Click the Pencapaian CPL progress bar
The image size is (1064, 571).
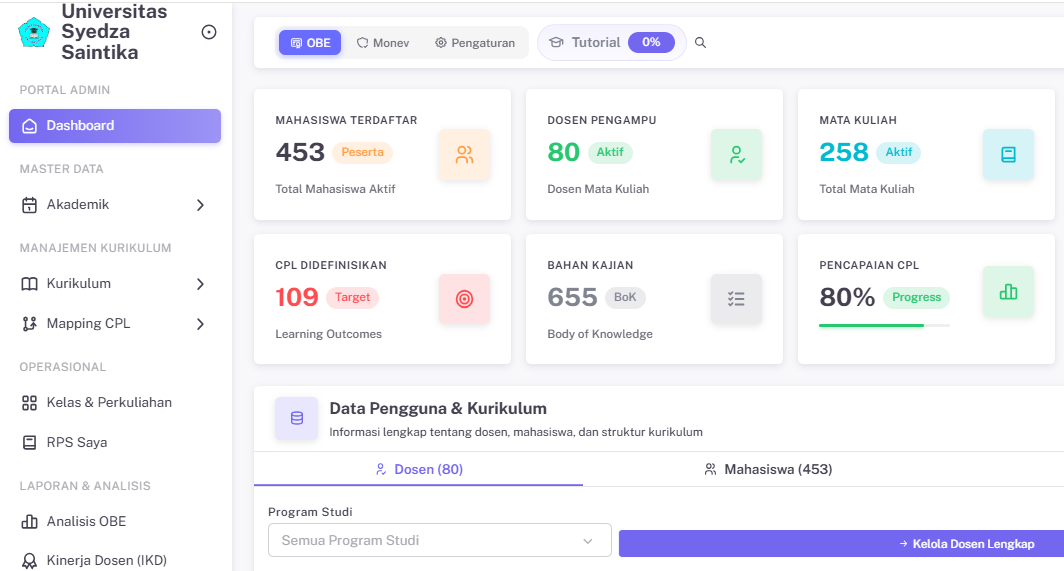pos(884,326)
